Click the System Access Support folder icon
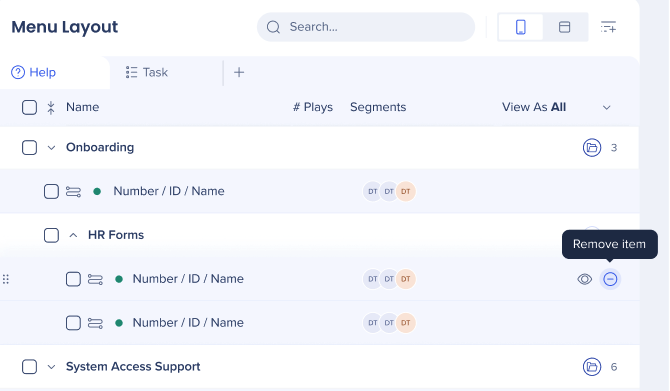The height and width of the screenshot is (391, 670). tap(592, 367)
